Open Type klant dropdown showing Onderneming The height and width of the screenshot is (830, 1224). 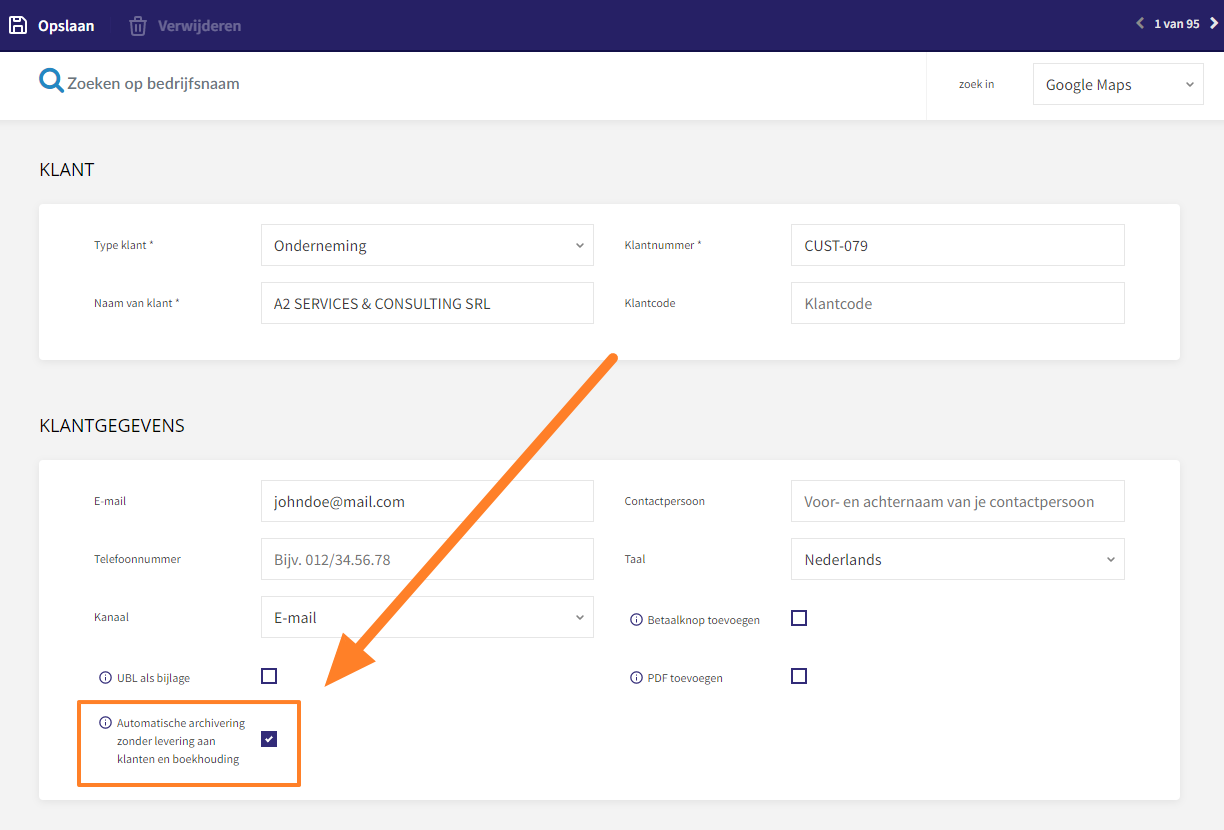[427, 245]
